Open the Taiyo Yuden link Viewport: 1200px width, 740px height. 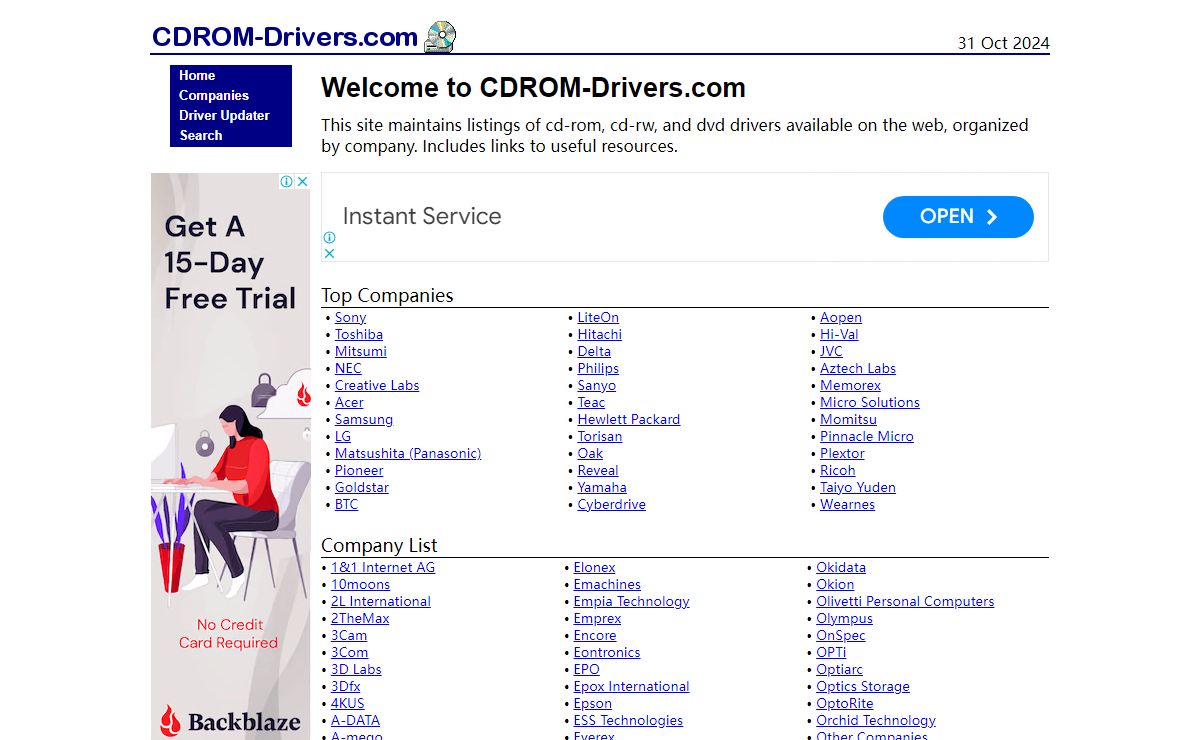858,487
